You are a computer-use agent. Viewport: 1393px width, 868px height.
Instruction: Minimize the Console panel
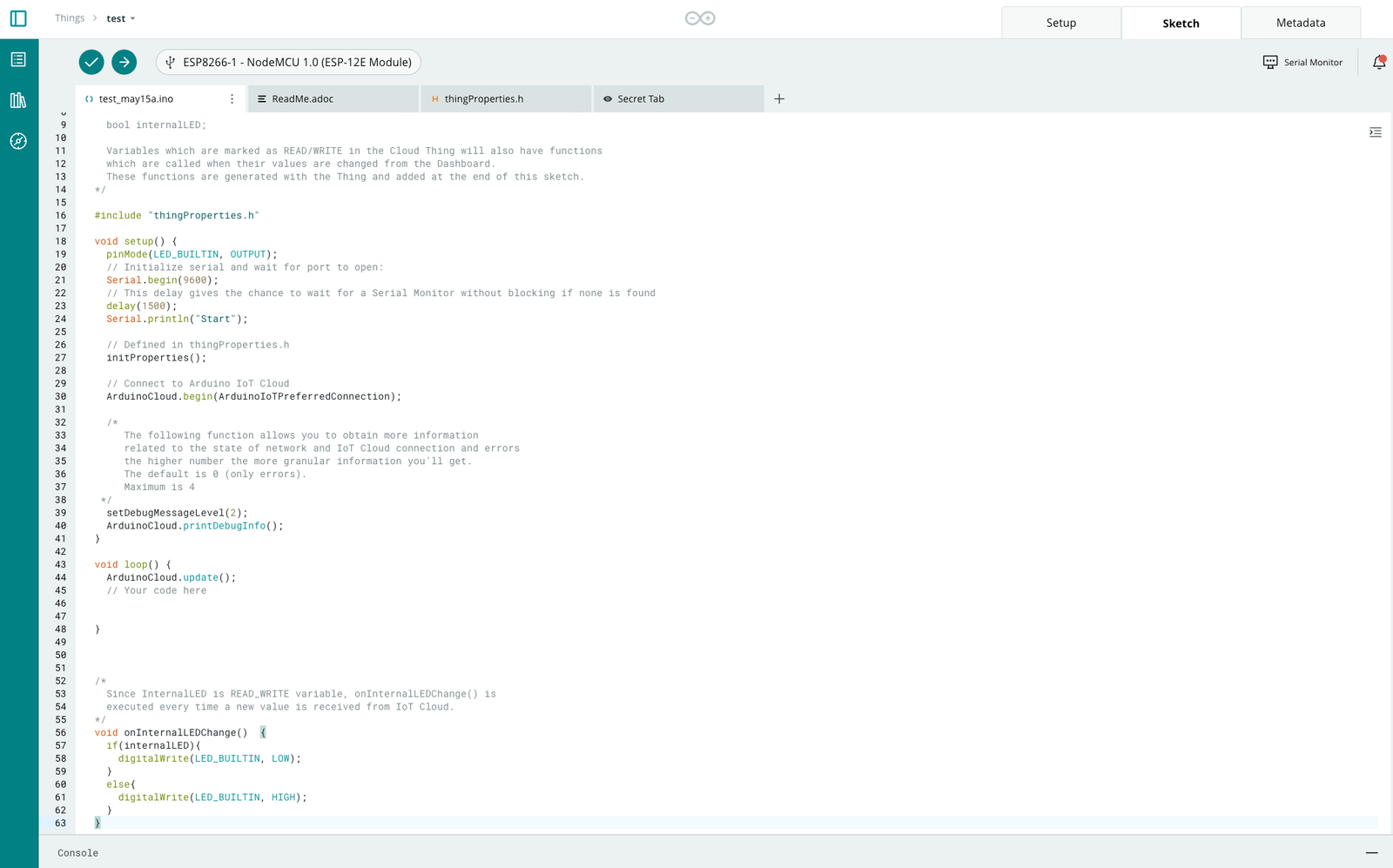[1371, 853]
